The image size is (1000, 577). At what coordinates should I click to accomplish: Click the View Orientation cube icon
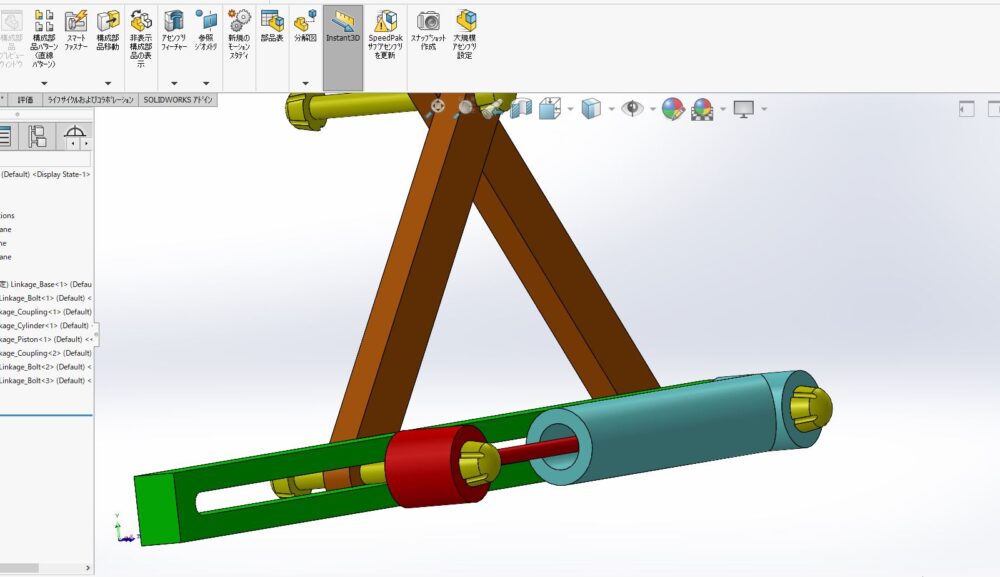coord(549,108)
